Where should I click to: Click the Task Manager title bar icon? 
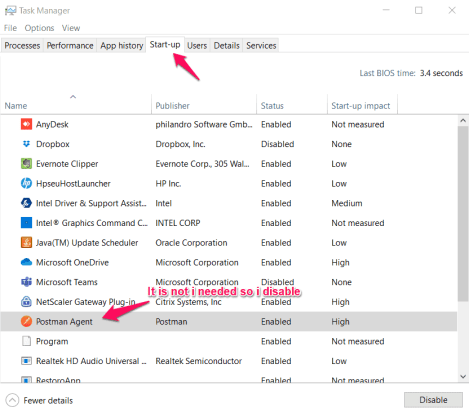(10, 11)
